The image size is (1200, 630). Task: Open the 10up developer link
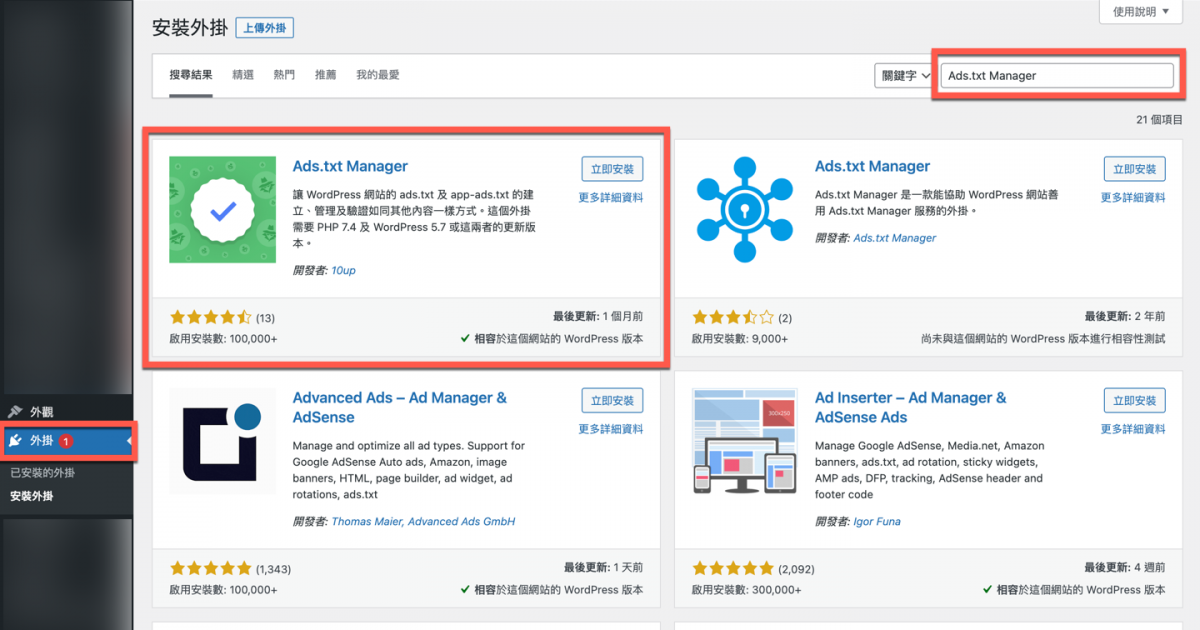point(343,270)
